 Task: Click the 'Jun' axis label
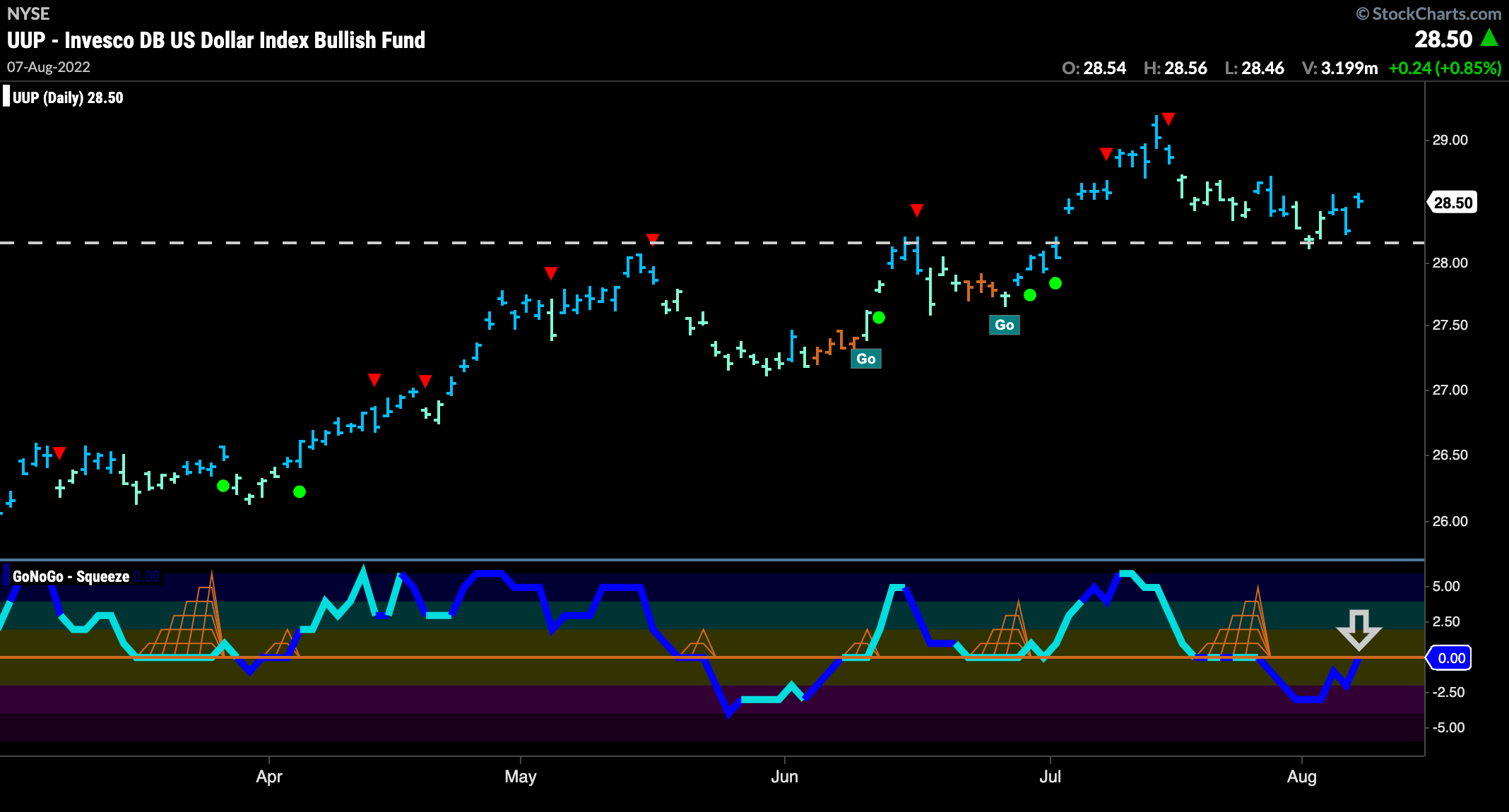tap(784, 777)
